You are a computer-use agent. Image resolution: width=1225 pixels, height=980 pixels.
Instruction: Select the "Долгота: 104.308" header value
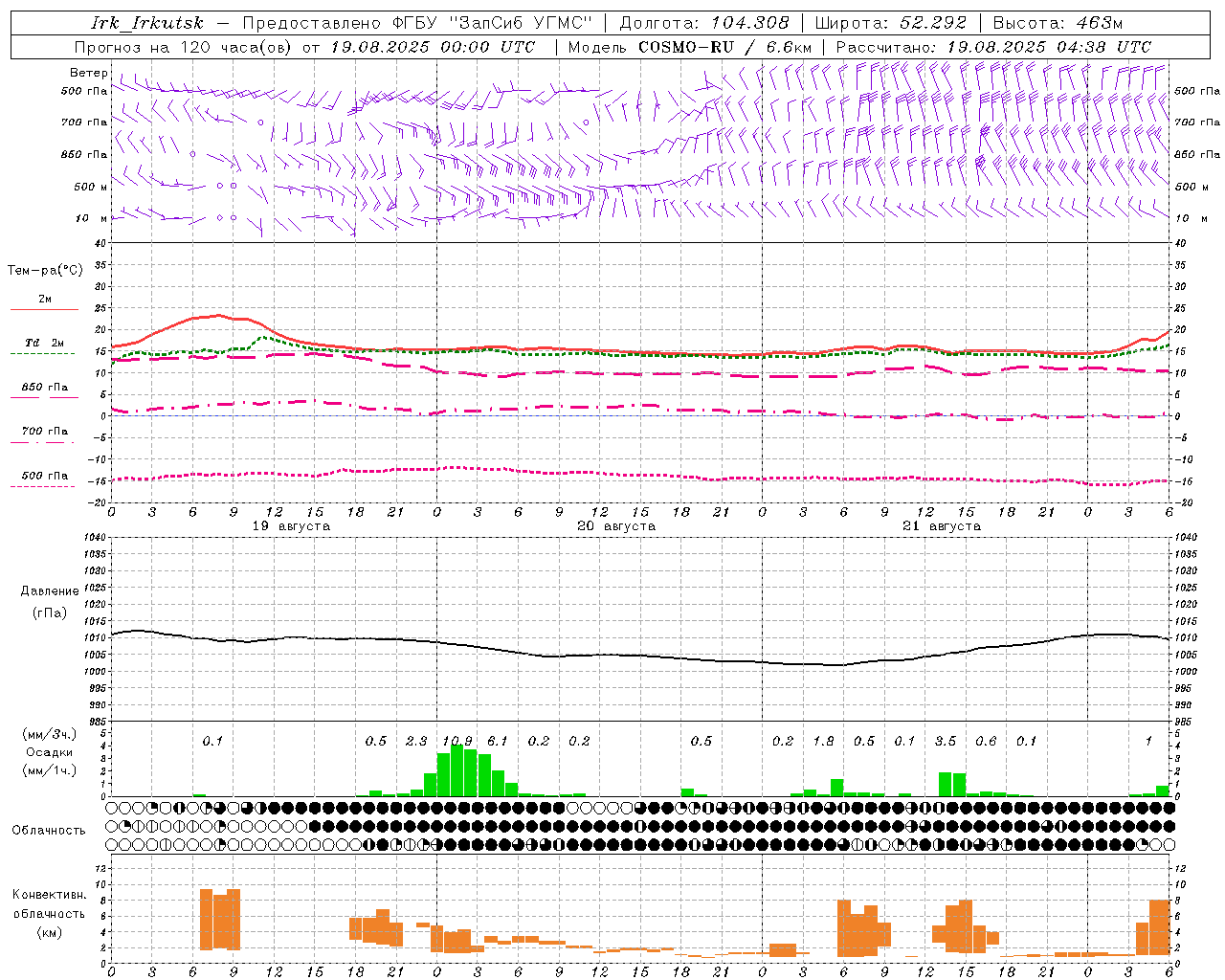(x=704, y=23)
